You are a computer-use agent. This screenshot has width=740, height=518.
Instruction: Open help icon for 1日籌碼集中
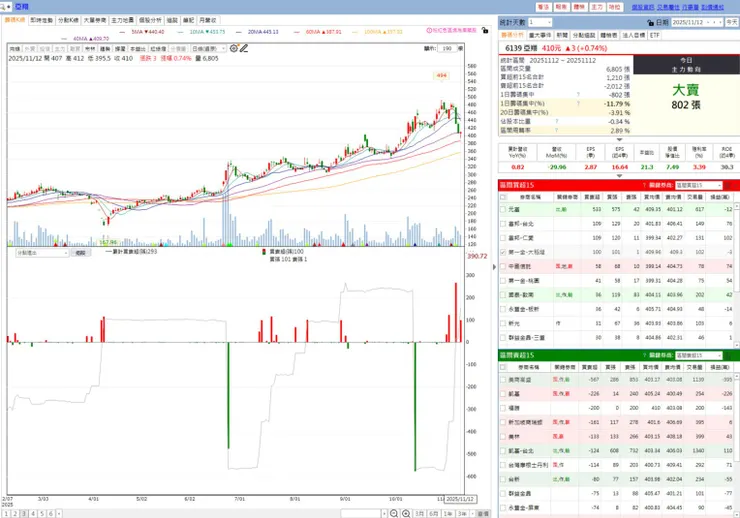coord(578,95)
